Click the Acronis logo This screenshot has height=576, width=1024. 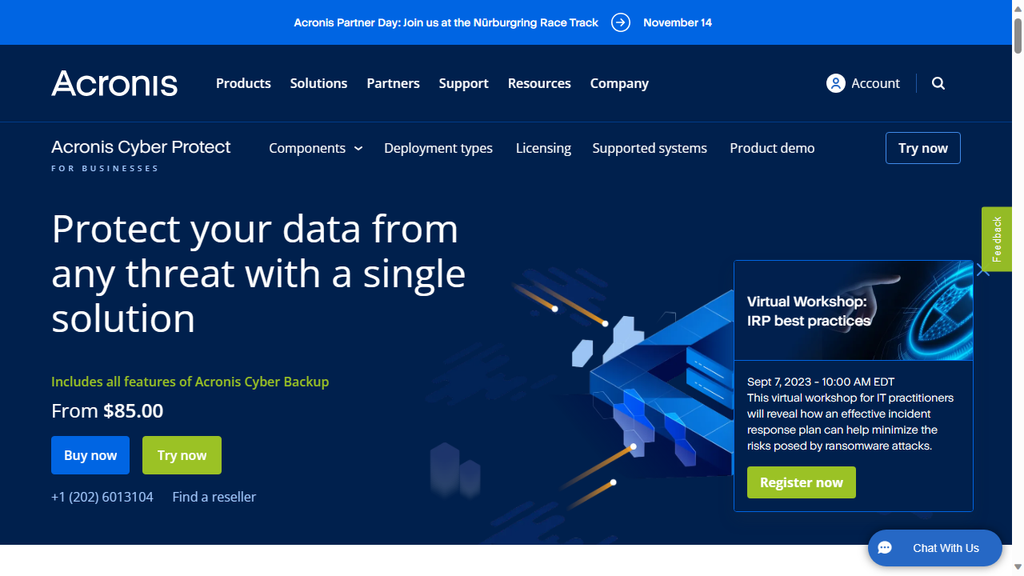click(114, 84)
